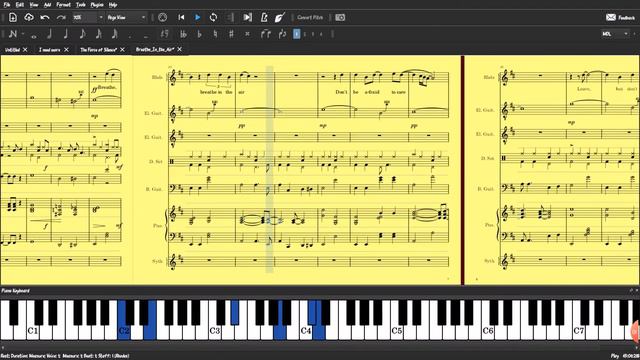Image resolution: width=640 pixels, height=360 pixels.
Task: Open the Edit menu
Action: tap(20, 5)
